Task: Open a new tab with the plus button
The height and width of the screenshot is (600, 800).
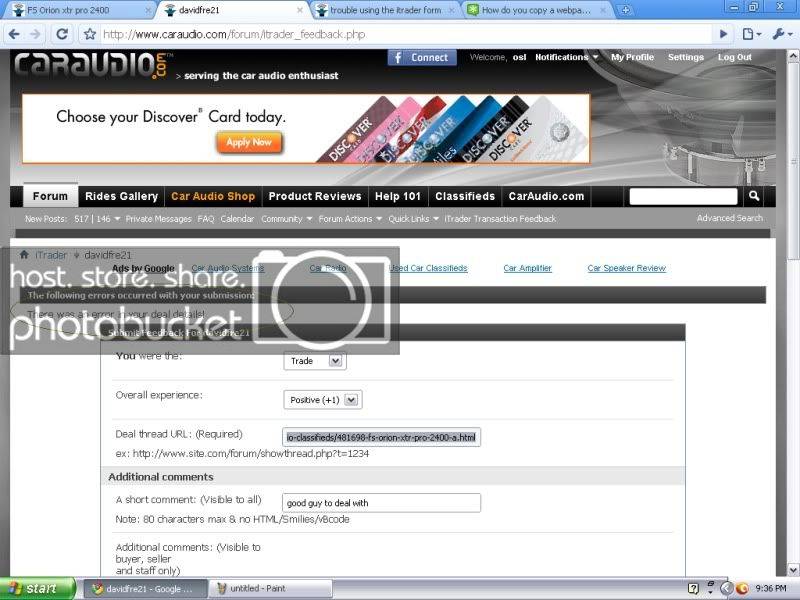Action: (x=626, y=10)
